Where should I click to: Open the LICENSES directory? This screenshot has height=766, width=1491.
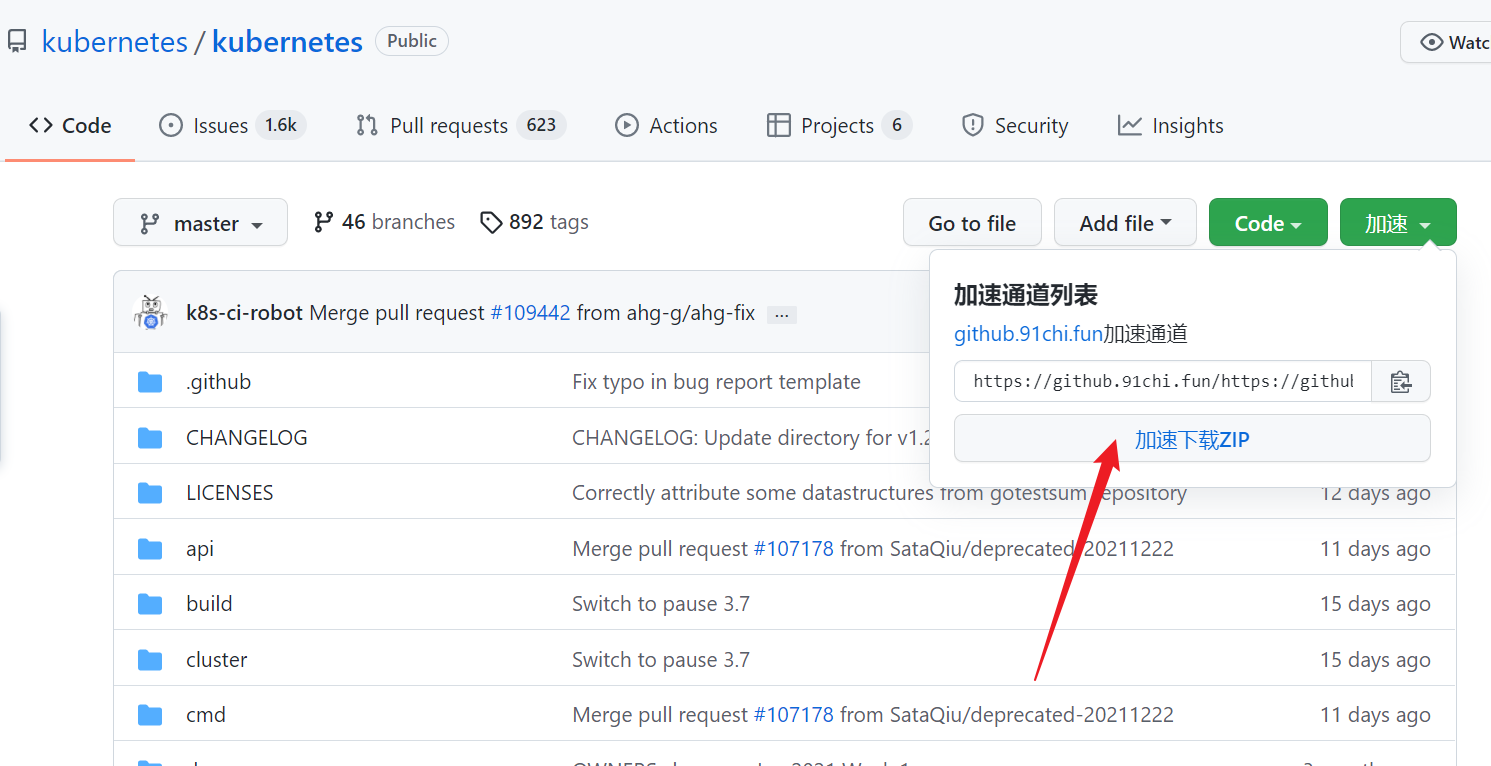point(230,493)
